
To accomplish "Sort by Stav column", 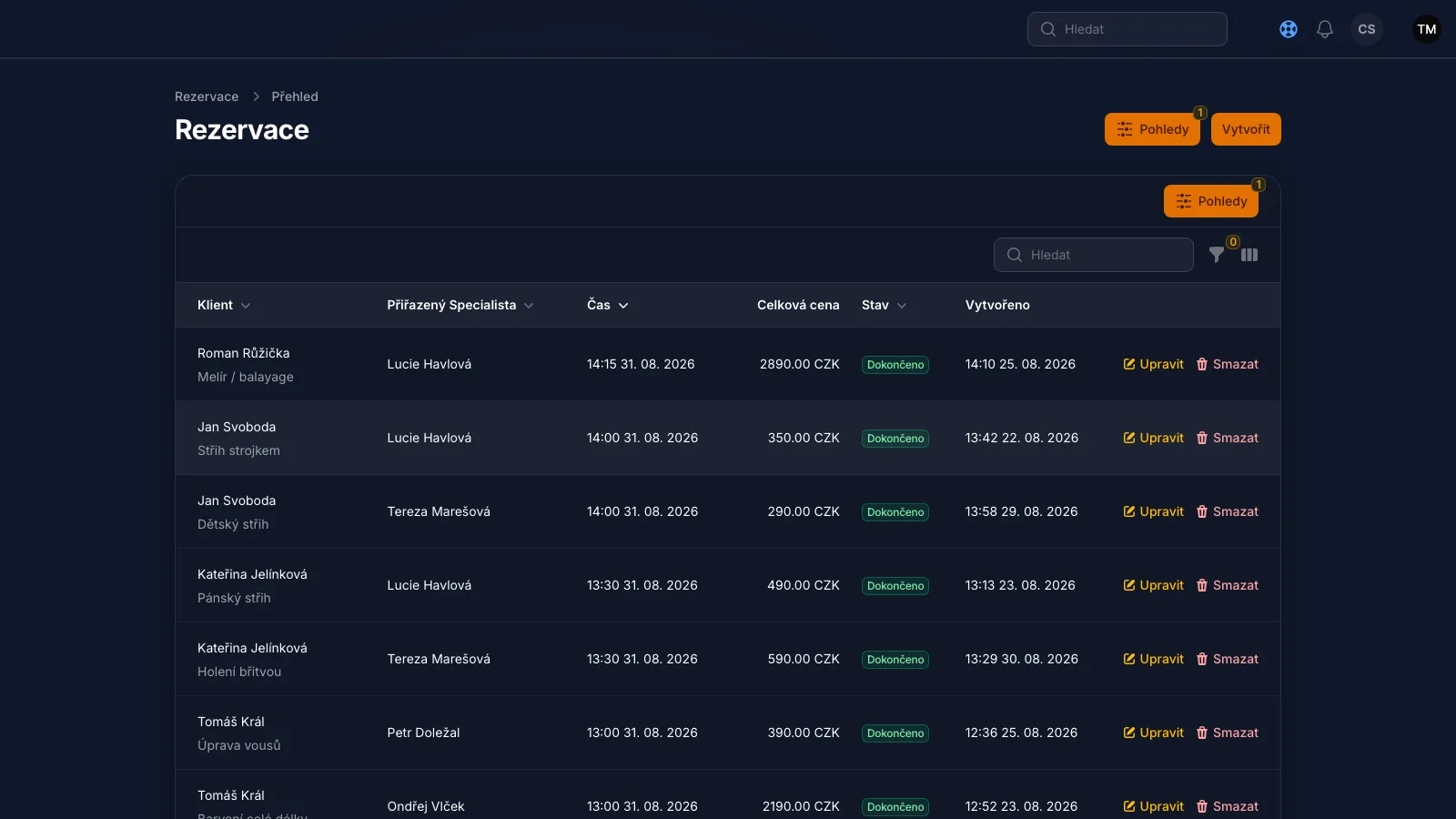I will coord(885,305).
